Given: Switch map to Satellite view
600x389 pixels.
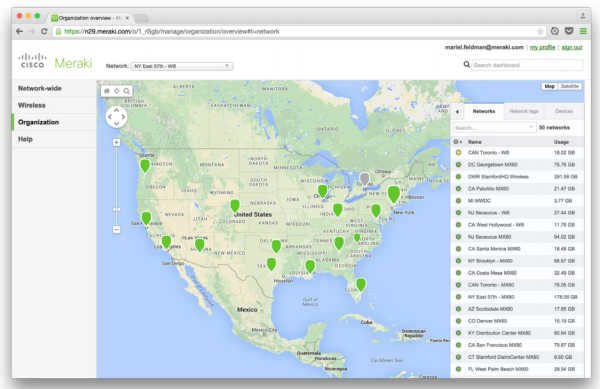Looking at the screenshot, I should 569,86.
